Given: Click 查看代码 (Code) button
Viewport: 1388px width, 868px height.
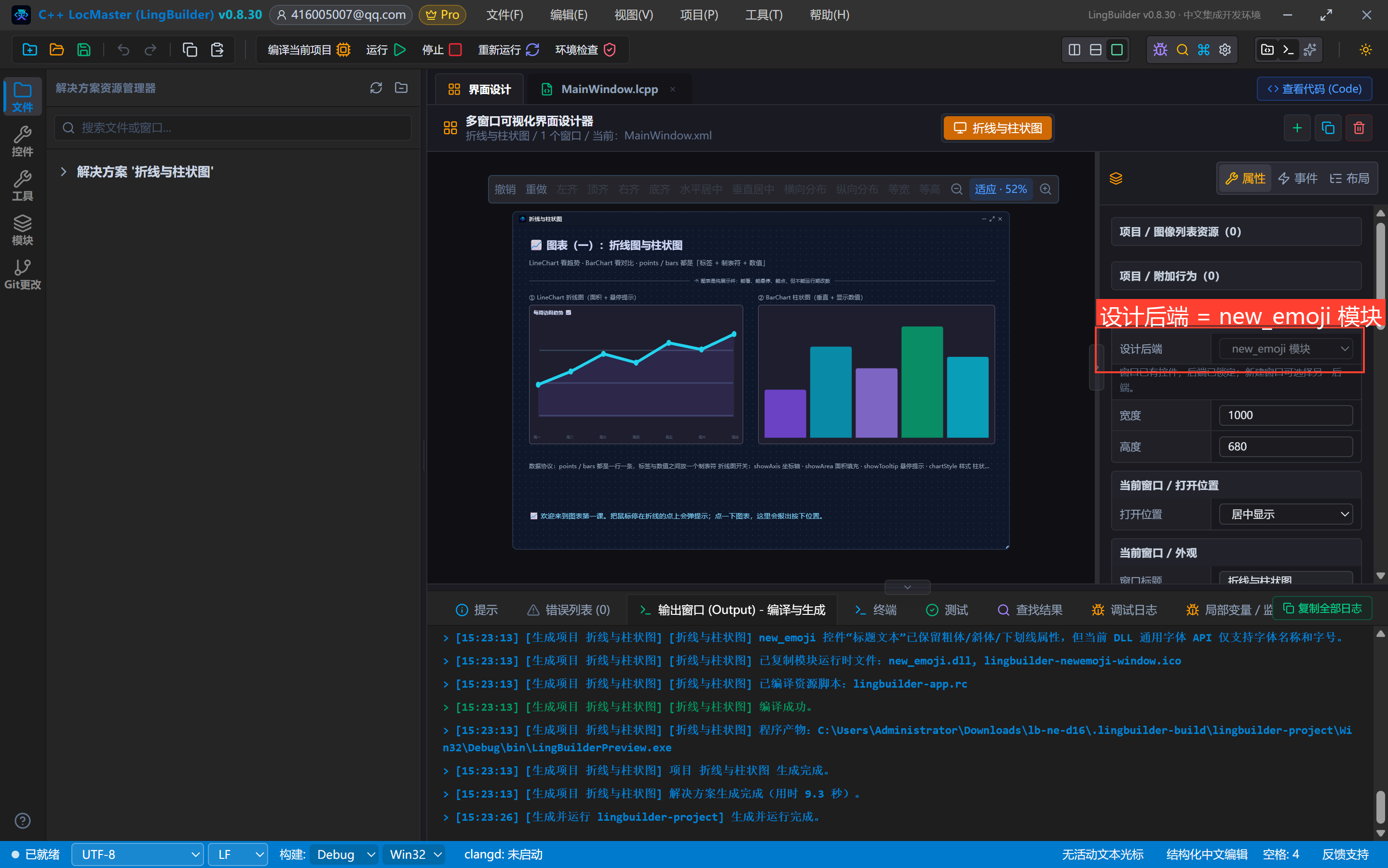Looking at the screenshot, I should tap(1315, 89).
